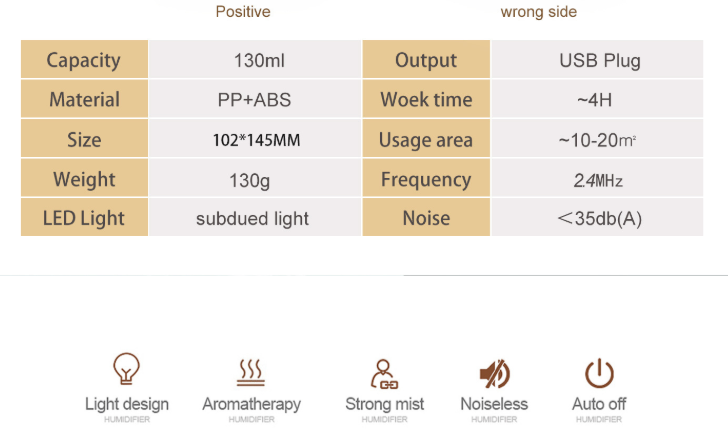Select the Aromatherapy label text
Screen dimensions: 728x440
(x=252, y=404)
